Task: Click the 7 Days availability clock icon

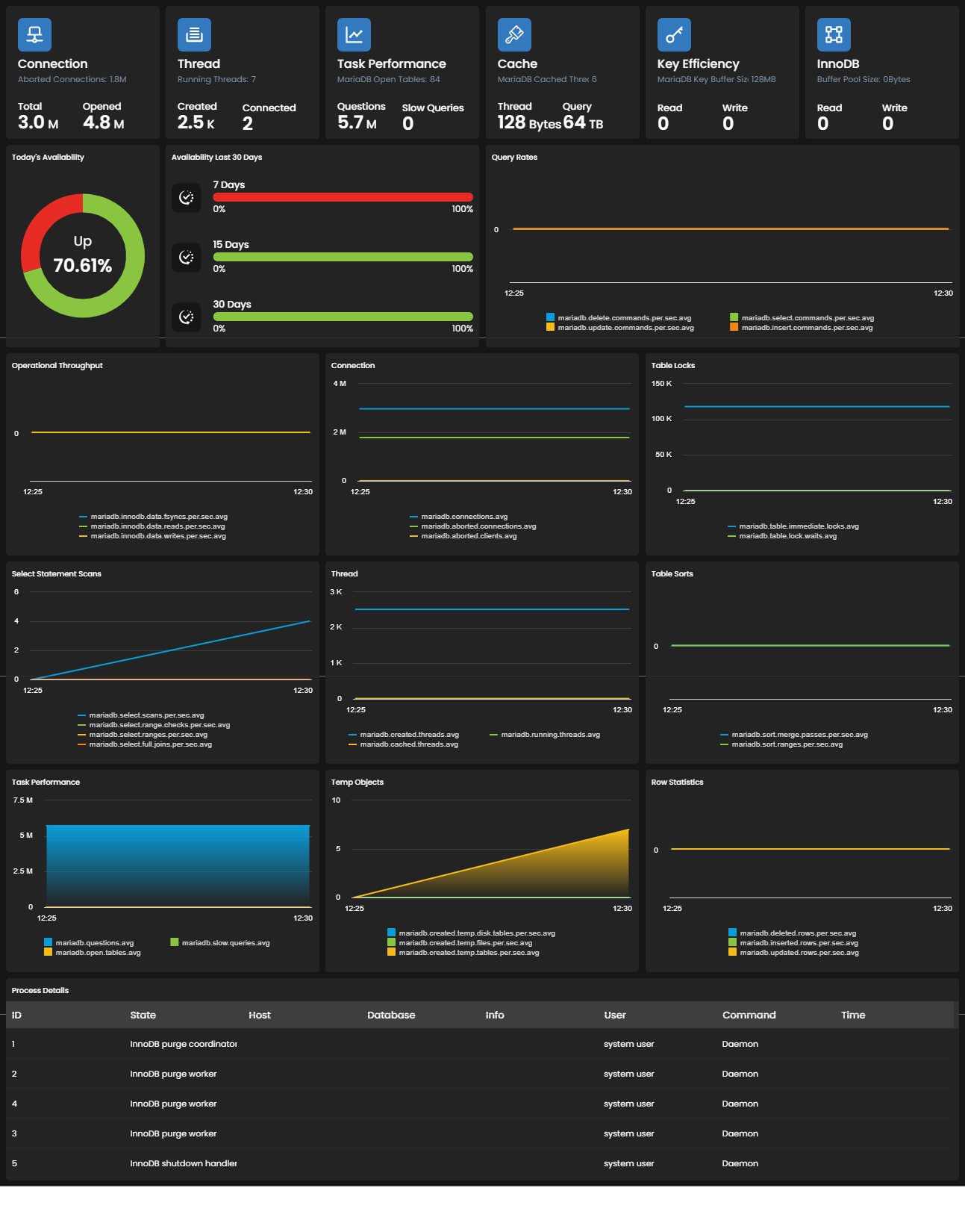Action: click(x=187, y=197)
